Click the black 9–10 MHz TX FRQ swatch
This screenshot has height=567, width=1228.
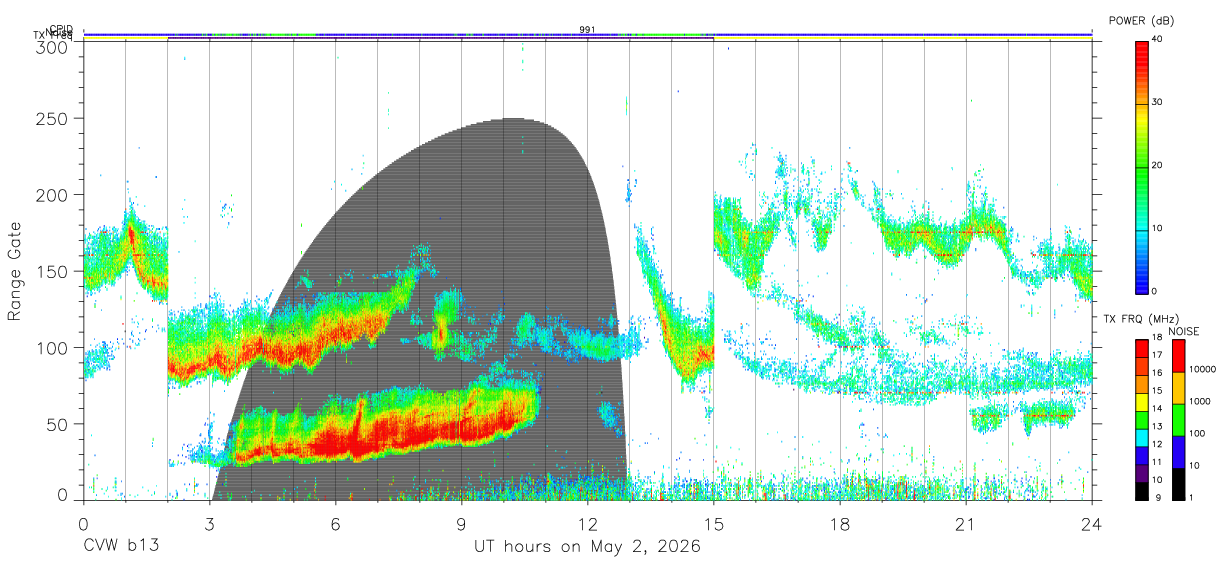coord(1141,491)
